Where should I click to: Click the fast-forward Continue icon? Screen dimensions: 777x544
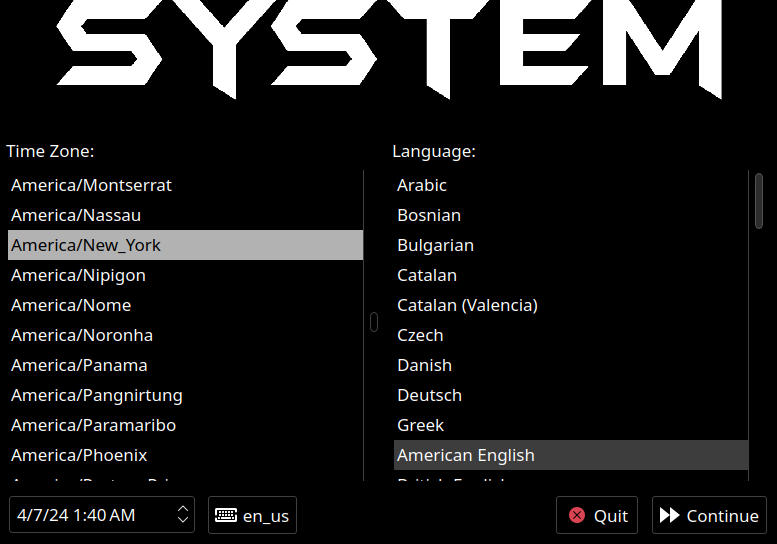[670, 516]
